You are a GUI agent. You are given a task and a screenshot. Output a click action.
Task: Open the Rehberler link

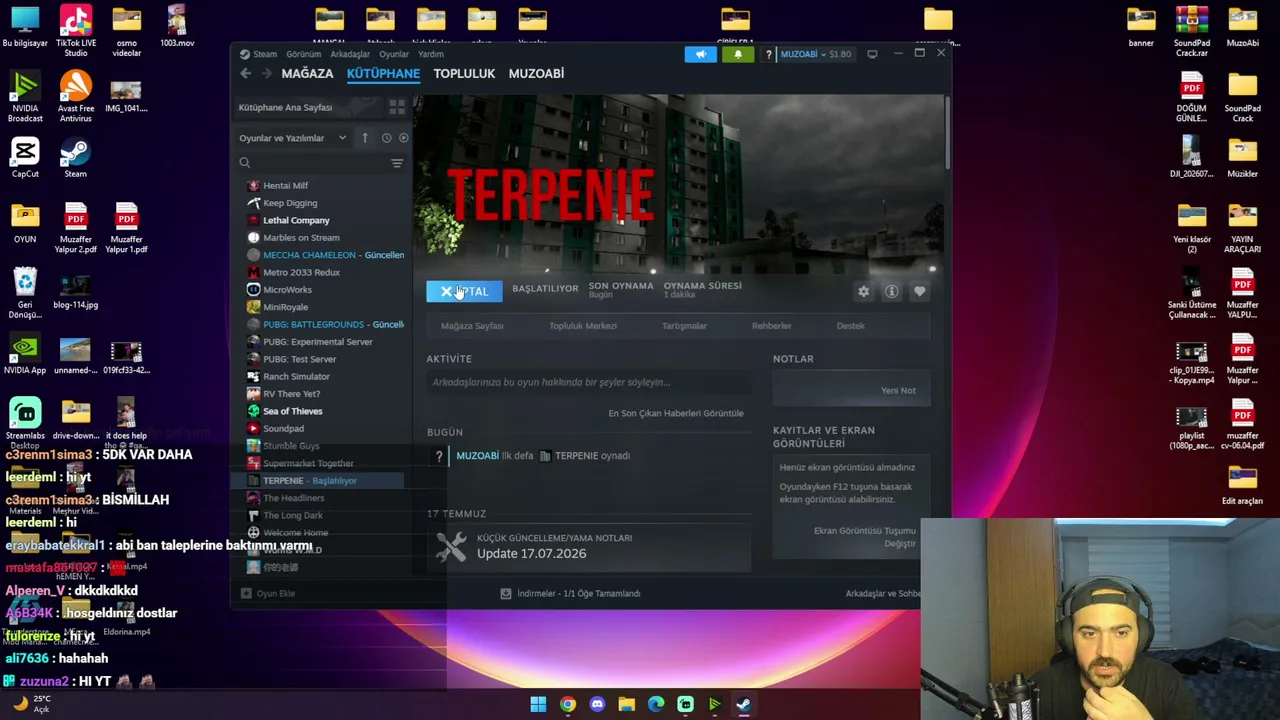pyautogui.click(x=772, y=326)
